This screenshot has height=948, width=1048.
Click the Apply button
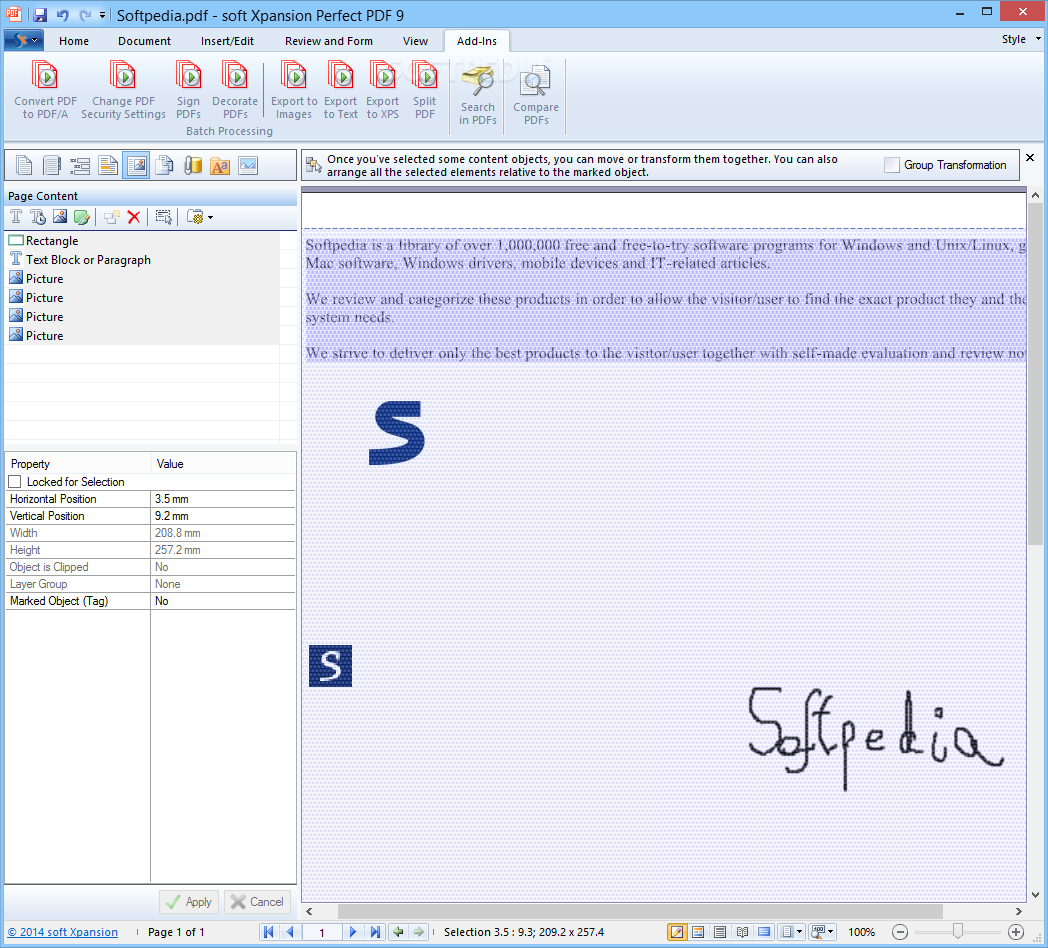pos(189,902)
